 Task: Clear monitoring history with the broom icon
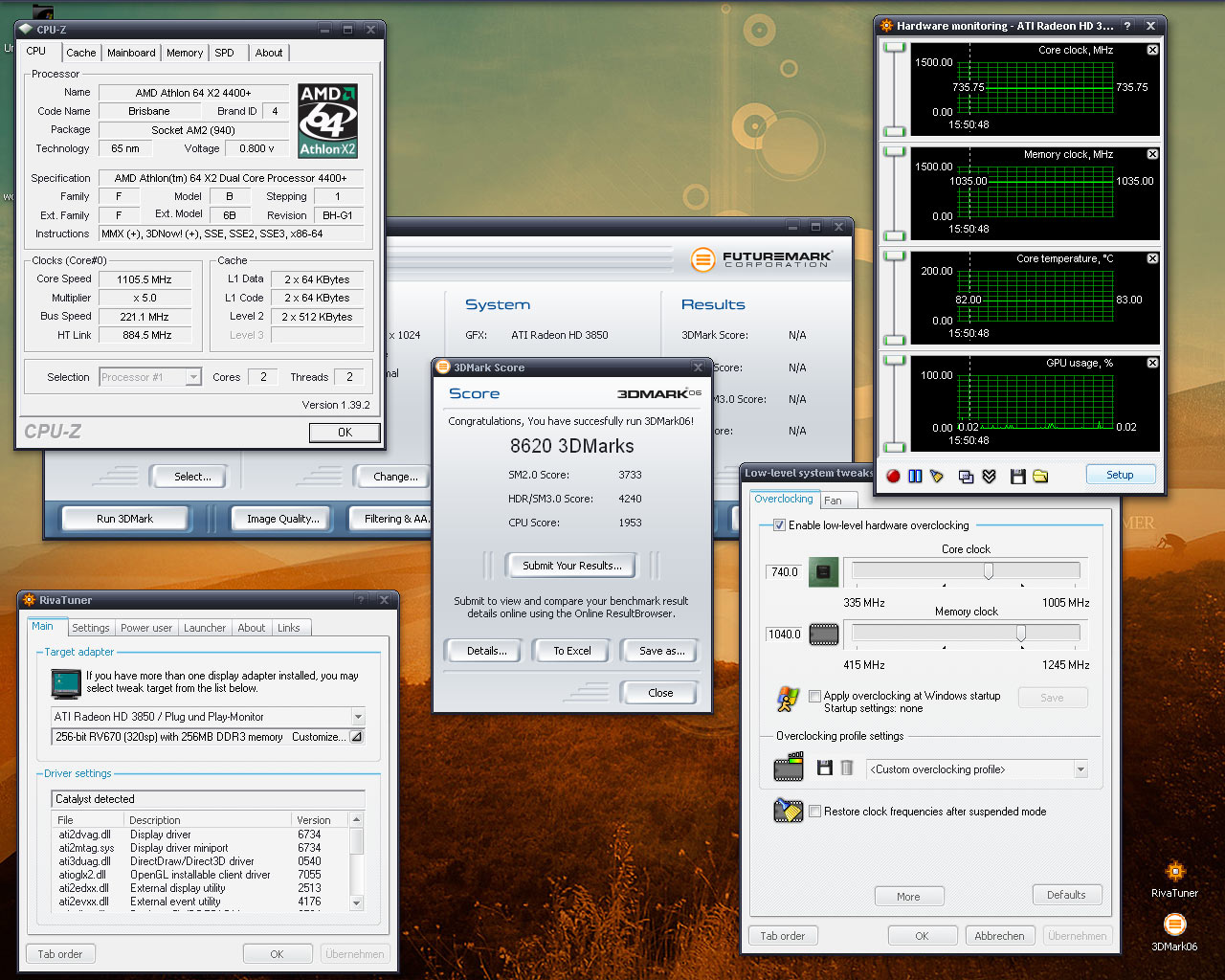point(937,476)
